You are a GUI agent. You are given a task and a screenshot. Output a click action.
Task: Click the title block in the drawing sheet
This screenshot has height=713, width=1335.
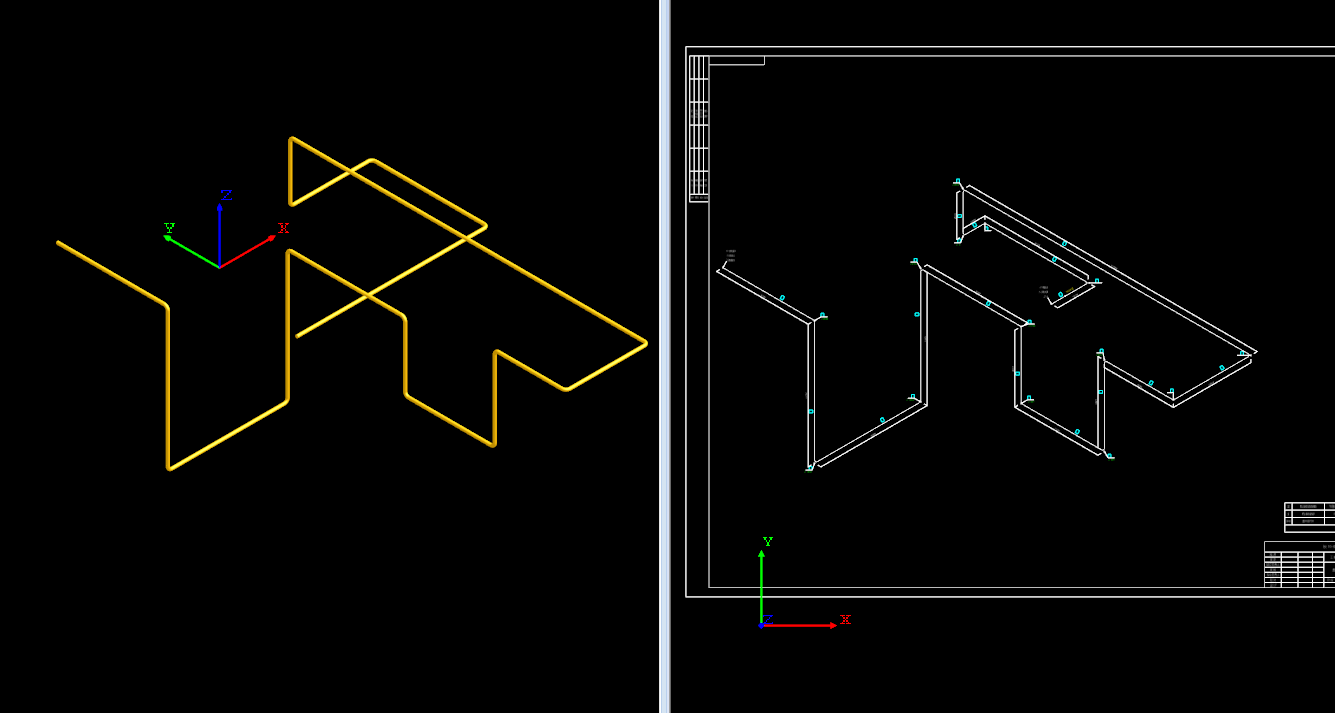click(1299, 565)
